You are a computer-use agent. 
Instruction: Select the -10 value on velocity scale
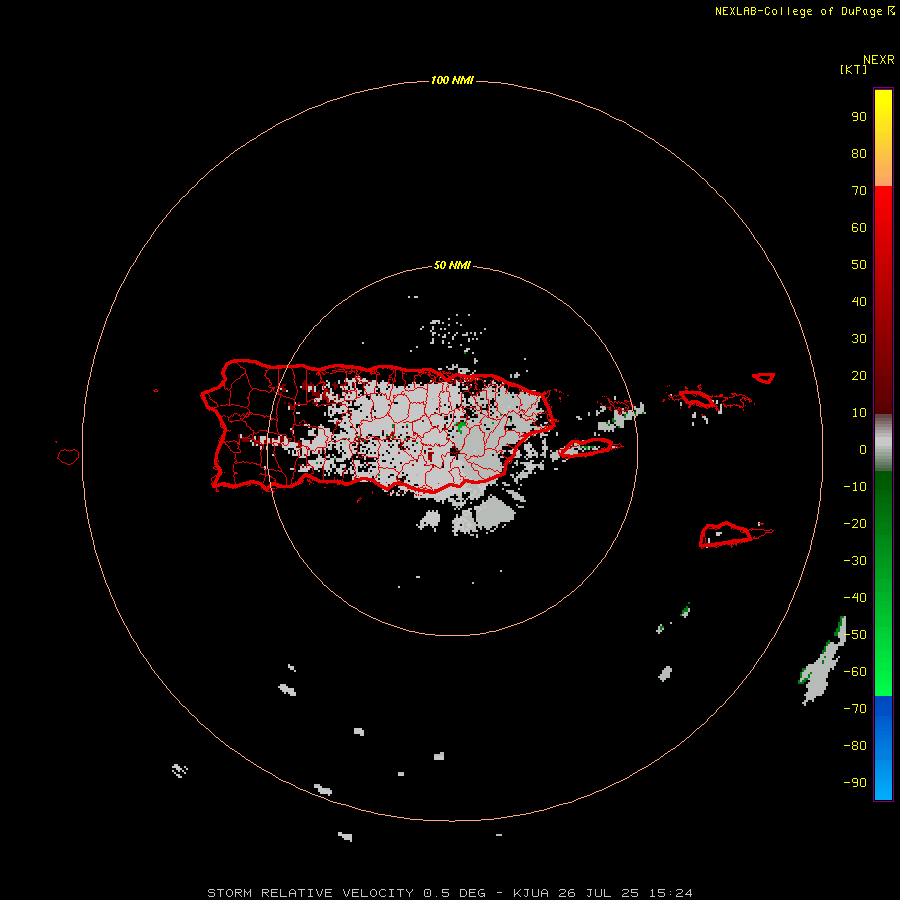855,487
